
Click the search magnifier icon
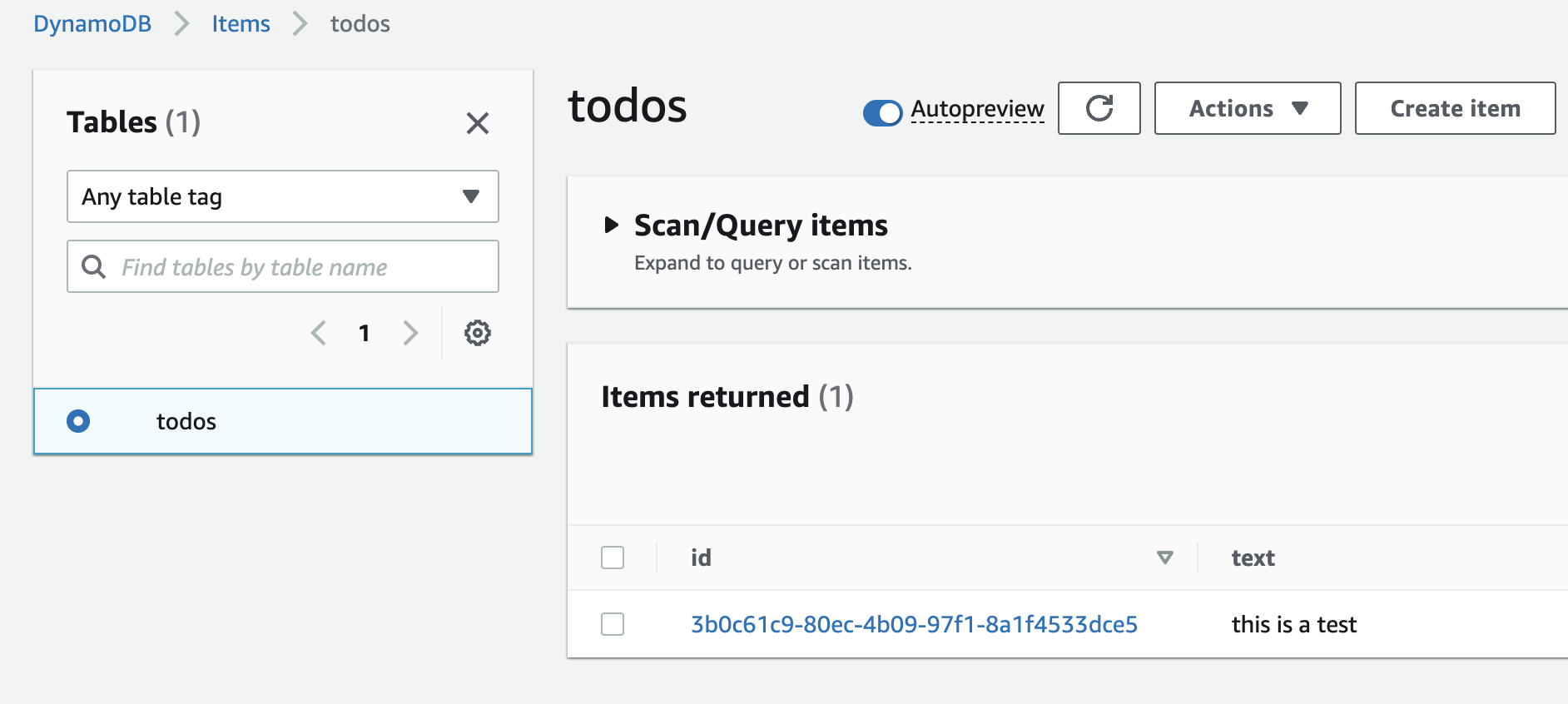(93, 267)
